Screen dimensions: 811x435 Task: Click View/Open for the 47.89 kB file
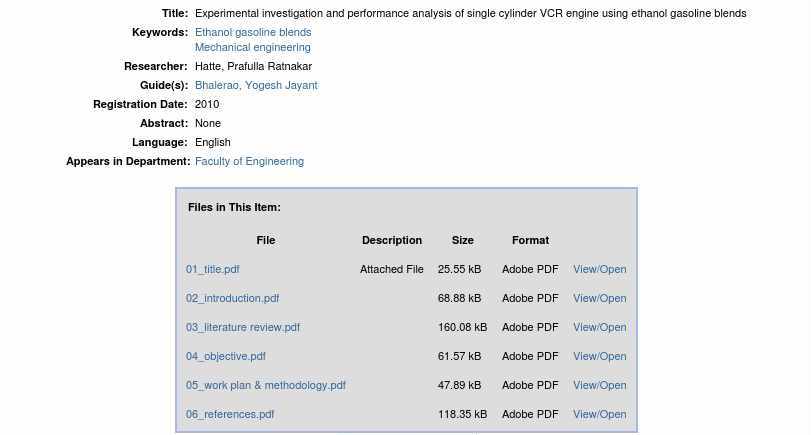pos(599,385)
